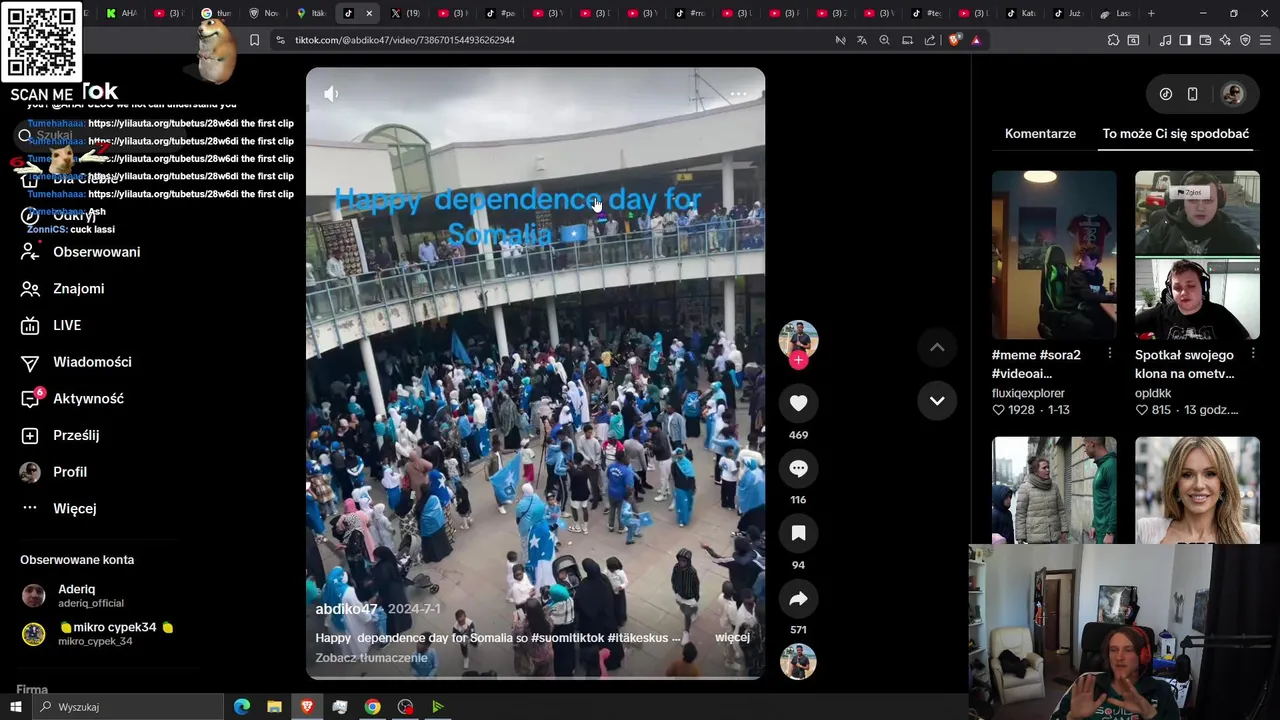Viewport: 1280px width, 720px height.
Task: Open Wiadomości in the sidebar
Action: pyautogui.click(x=77, y=362)
